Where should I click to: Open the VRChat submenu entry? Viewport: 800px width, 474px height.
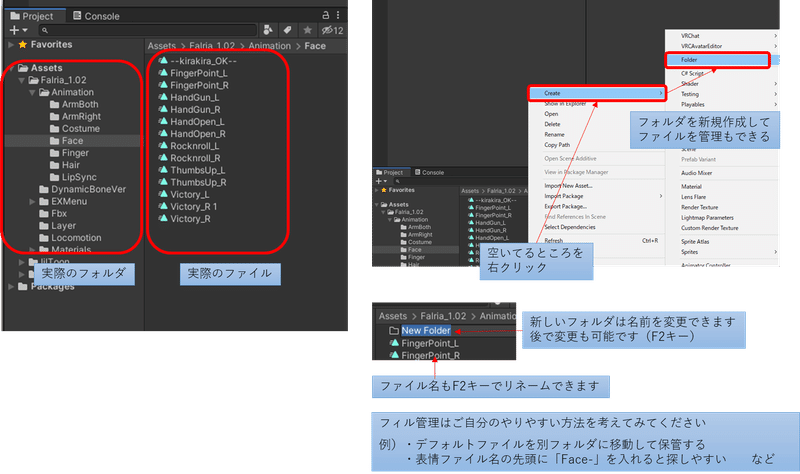[x=722, y=36]
